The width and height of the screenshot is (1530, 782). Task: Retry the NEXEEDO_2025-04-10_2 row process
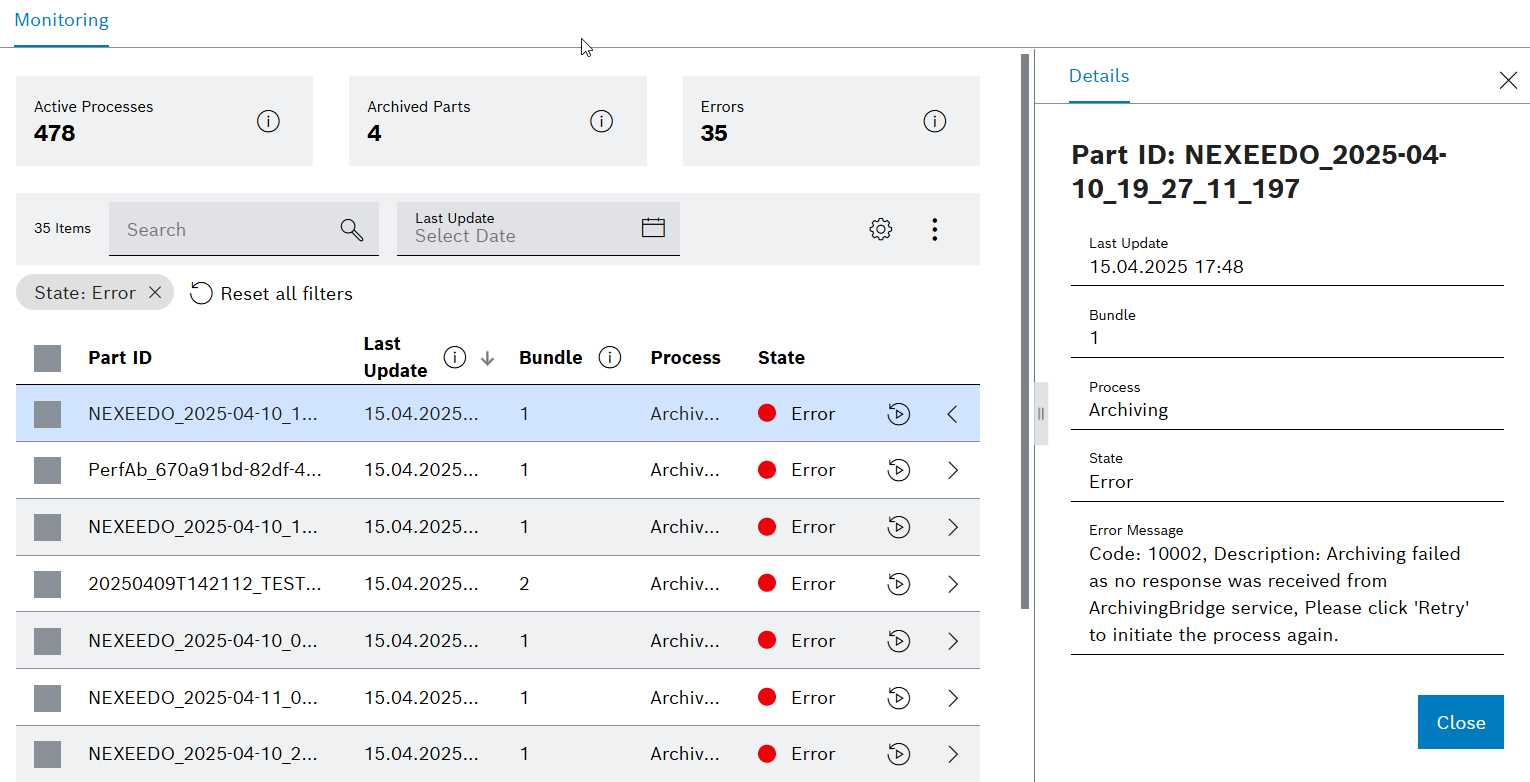(x=899, y=754)
